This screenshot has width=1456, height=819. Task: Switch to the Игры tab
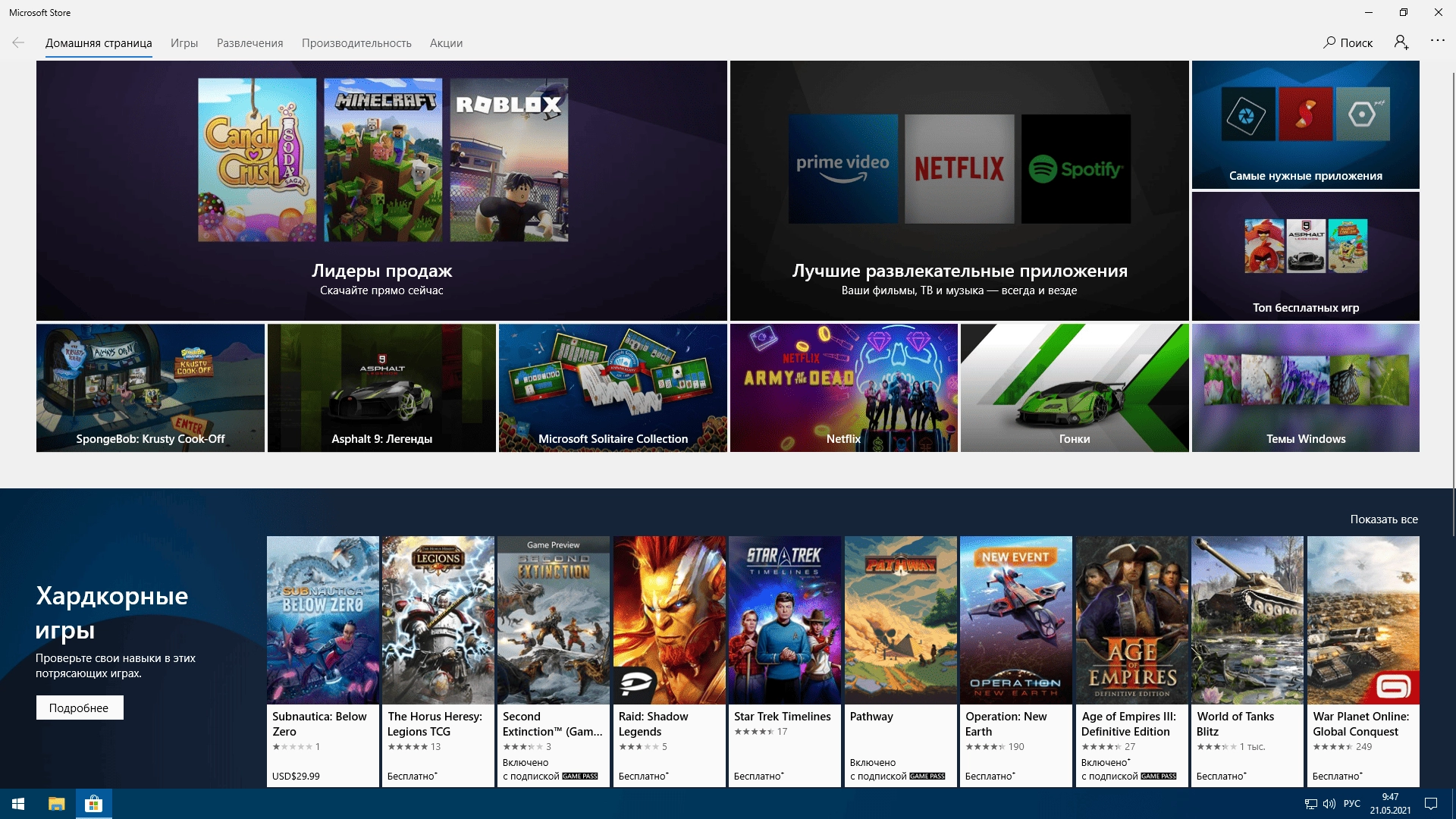(184, 43)
